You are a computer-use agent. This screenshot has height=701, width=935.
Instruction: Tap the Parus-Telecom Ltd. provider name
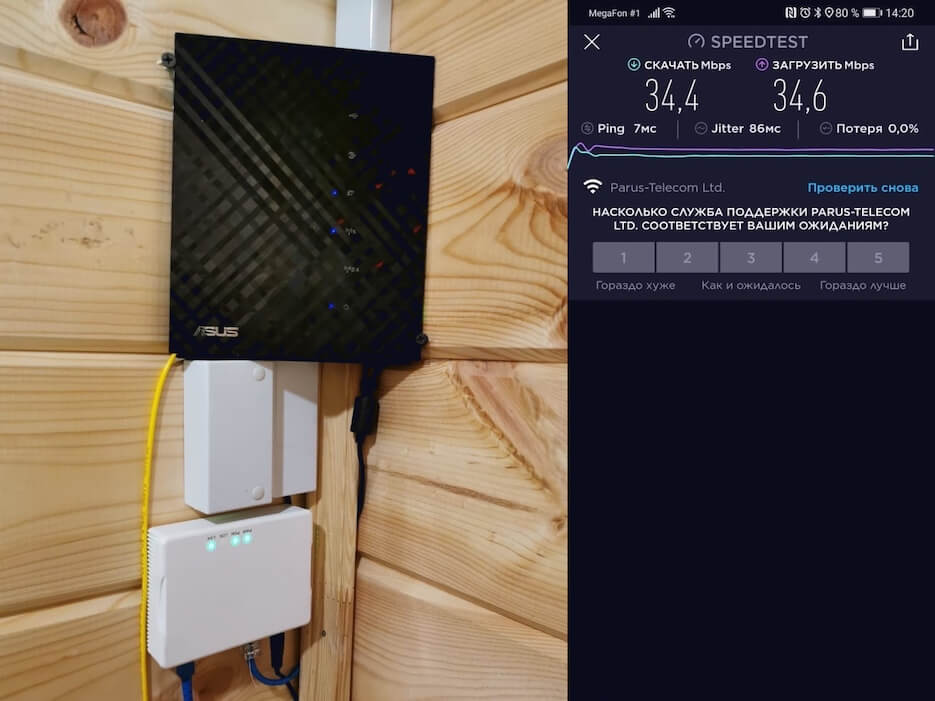point(667,188)
